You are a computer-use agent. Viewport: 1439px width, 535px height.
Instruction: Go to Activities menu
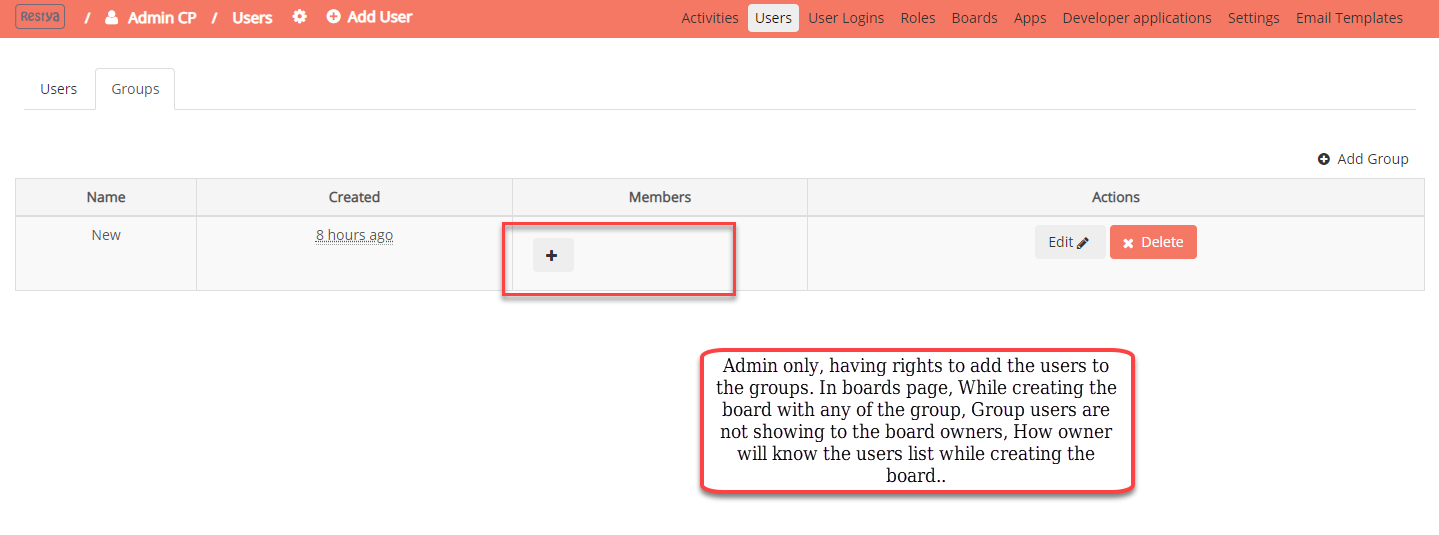pos(710,18)
